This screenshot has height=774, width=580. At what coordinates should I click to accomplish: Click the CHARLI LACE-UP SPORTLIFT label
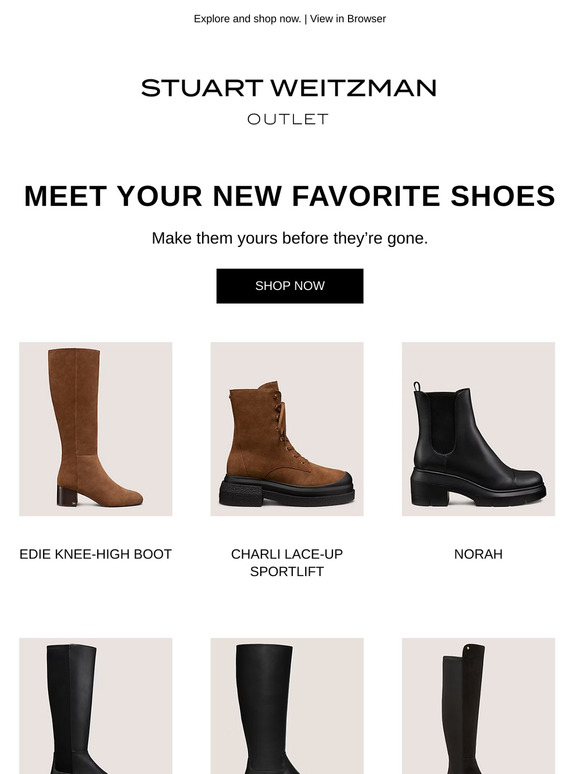[287, 563]
